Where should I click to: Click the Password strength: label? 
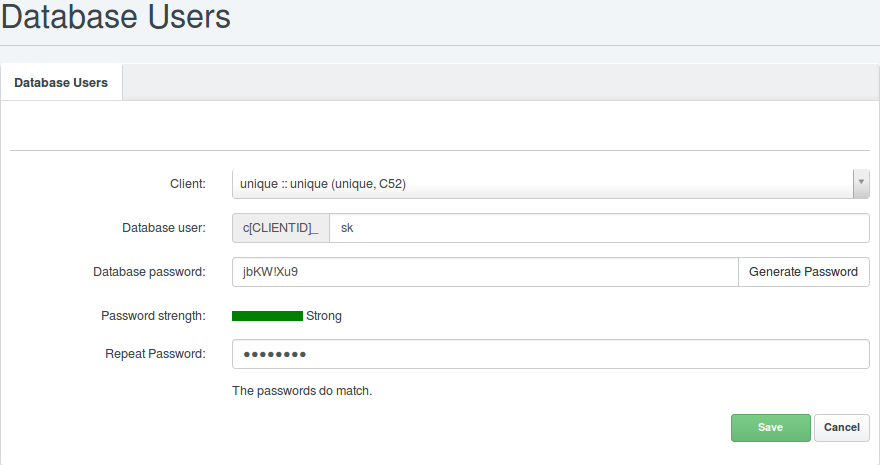tap(153, 316)
